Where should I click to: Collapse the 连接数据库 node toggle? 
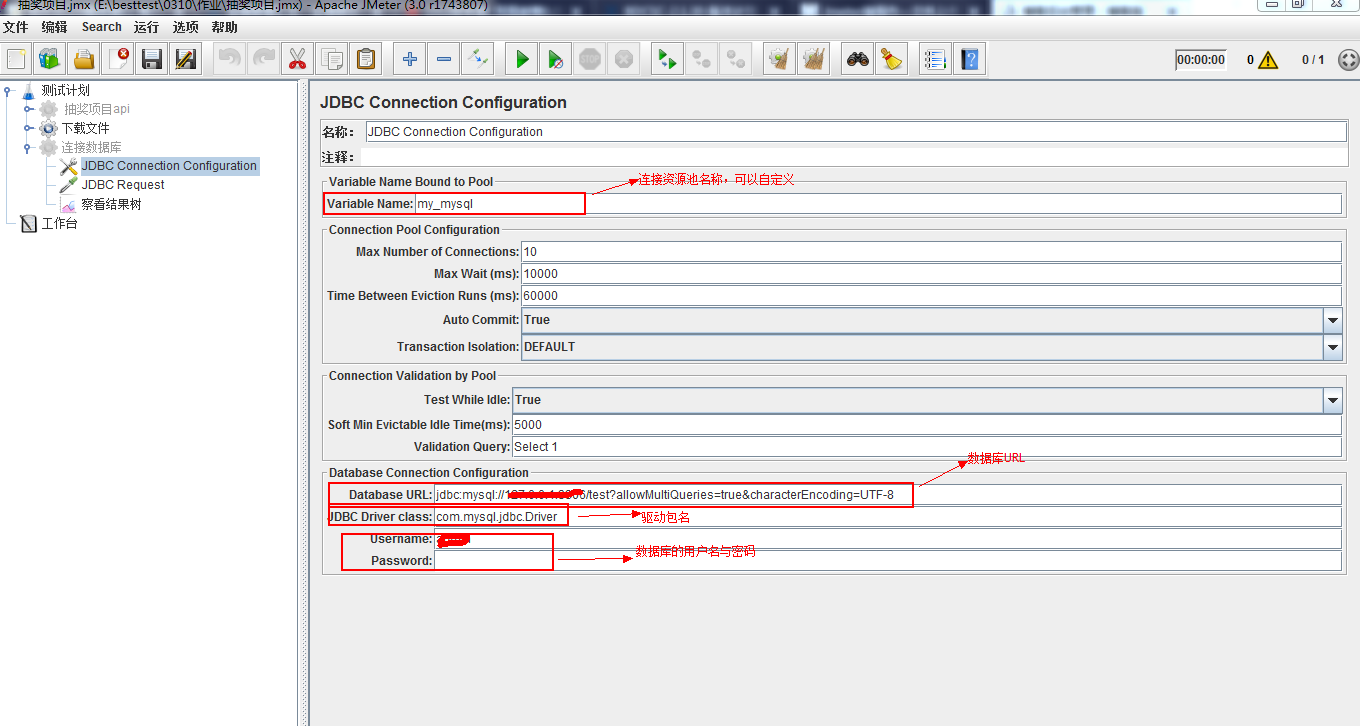[x=28, y=147]
